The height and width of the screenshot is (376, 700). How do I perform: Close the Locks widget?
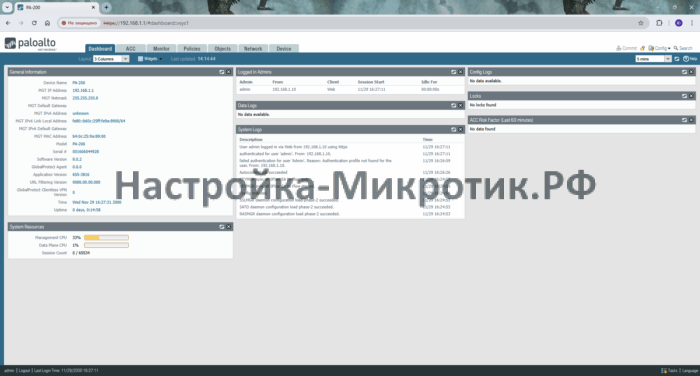point(691,96)
